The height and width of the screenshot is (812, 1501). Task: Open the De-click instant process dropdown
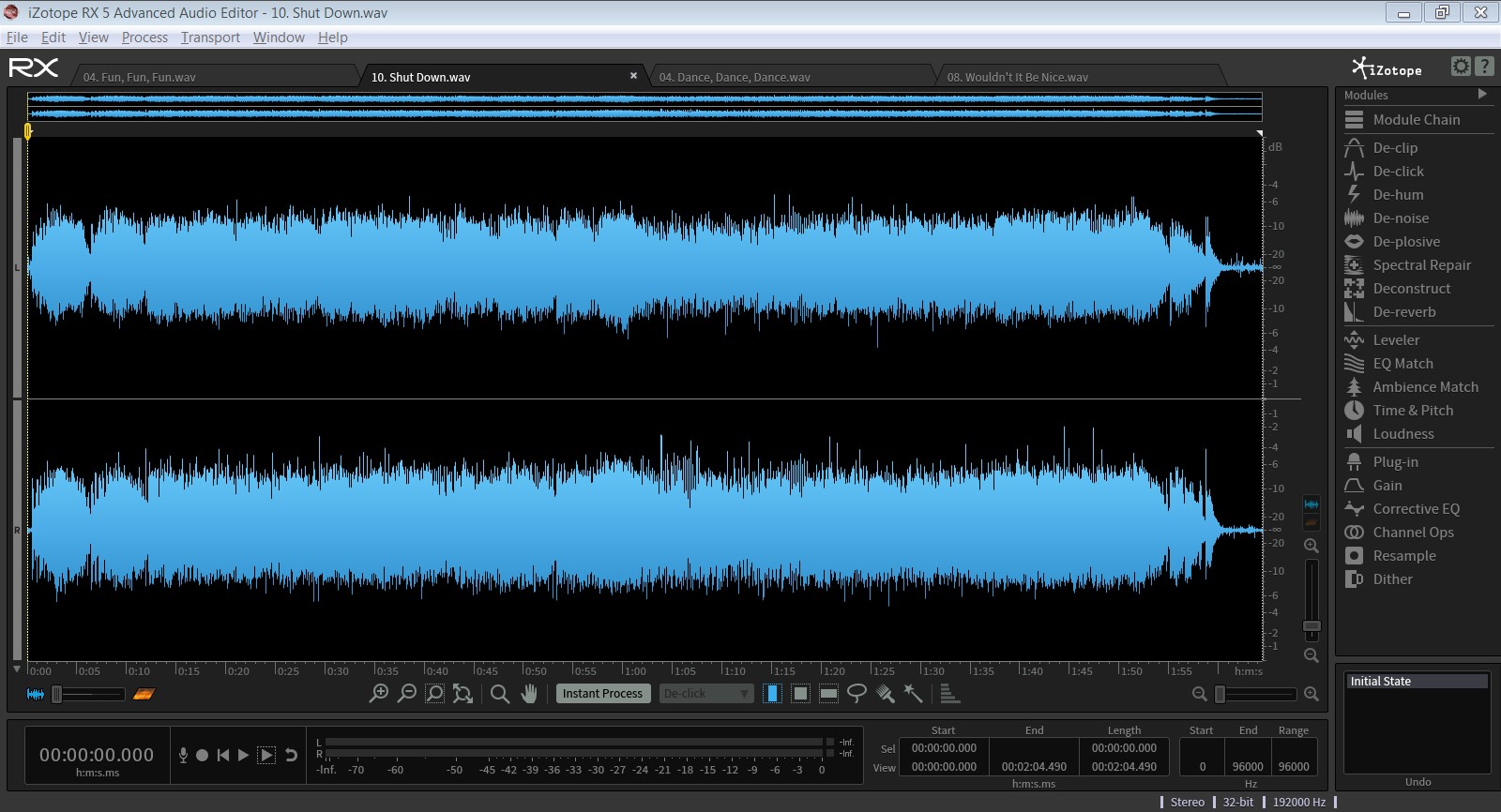[705, 694]
